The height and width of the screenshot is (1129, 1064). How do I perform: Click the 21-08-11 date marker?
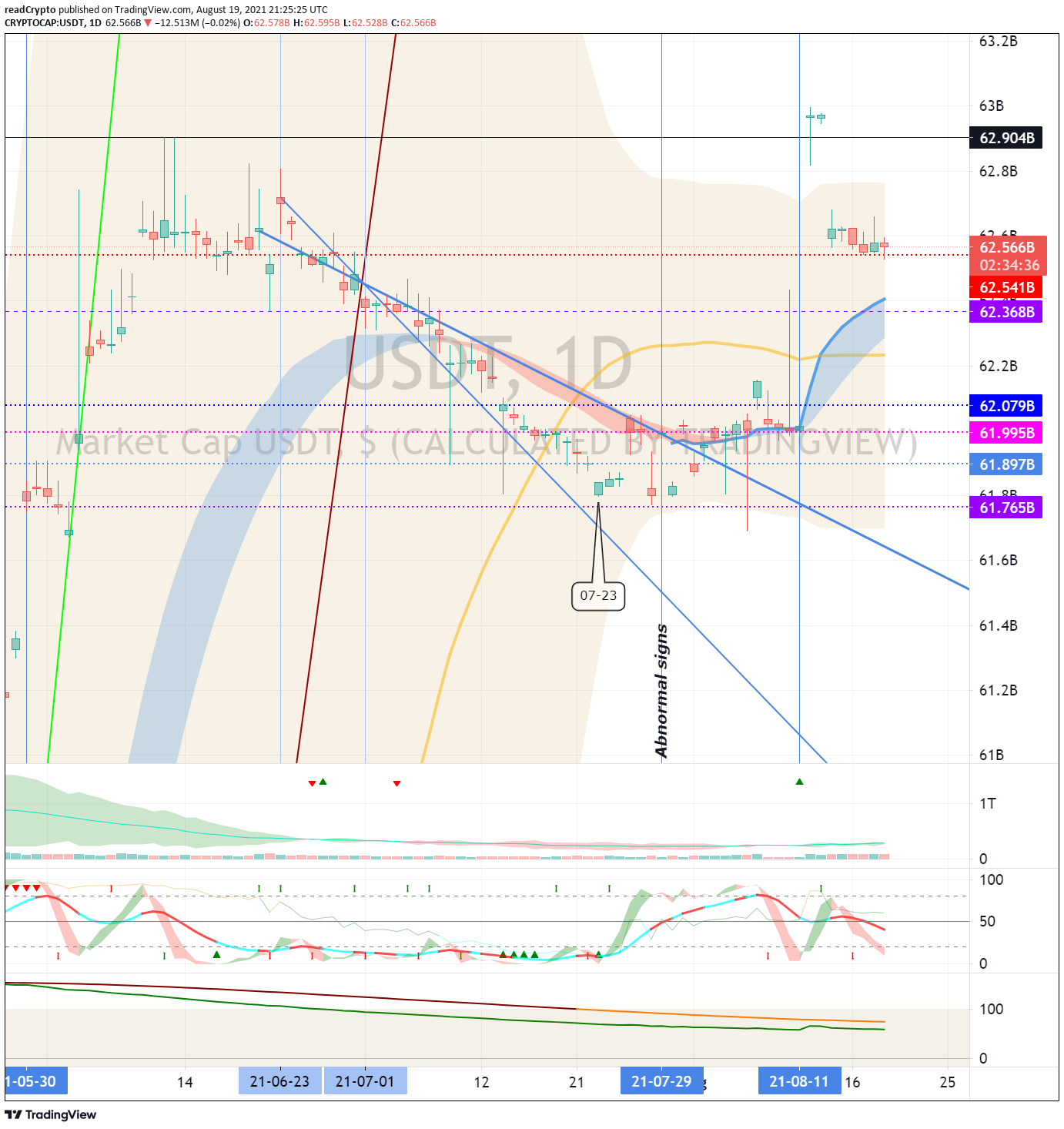point(799,1081)
